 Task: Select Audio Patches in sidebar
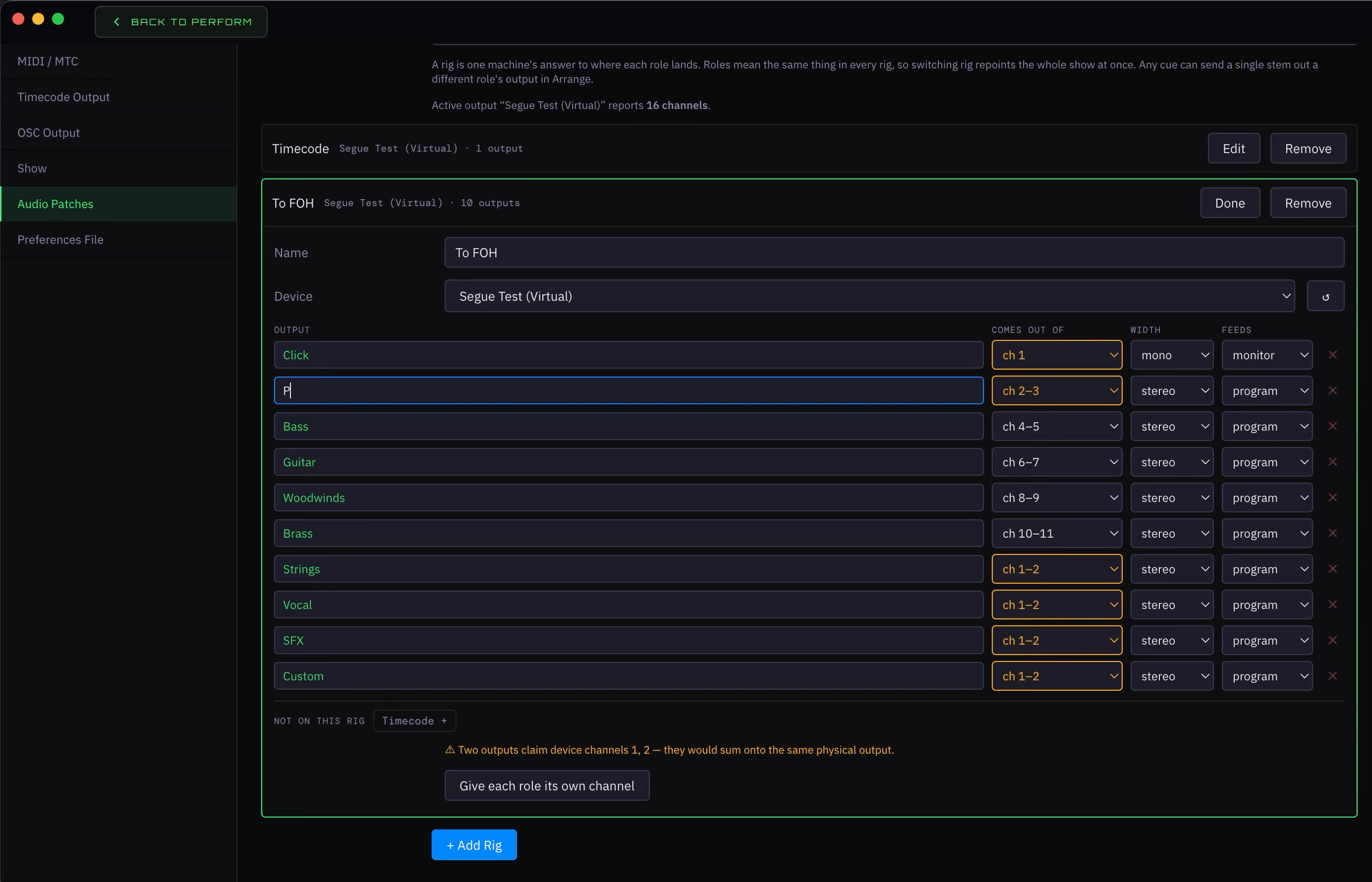coord(118,204)
